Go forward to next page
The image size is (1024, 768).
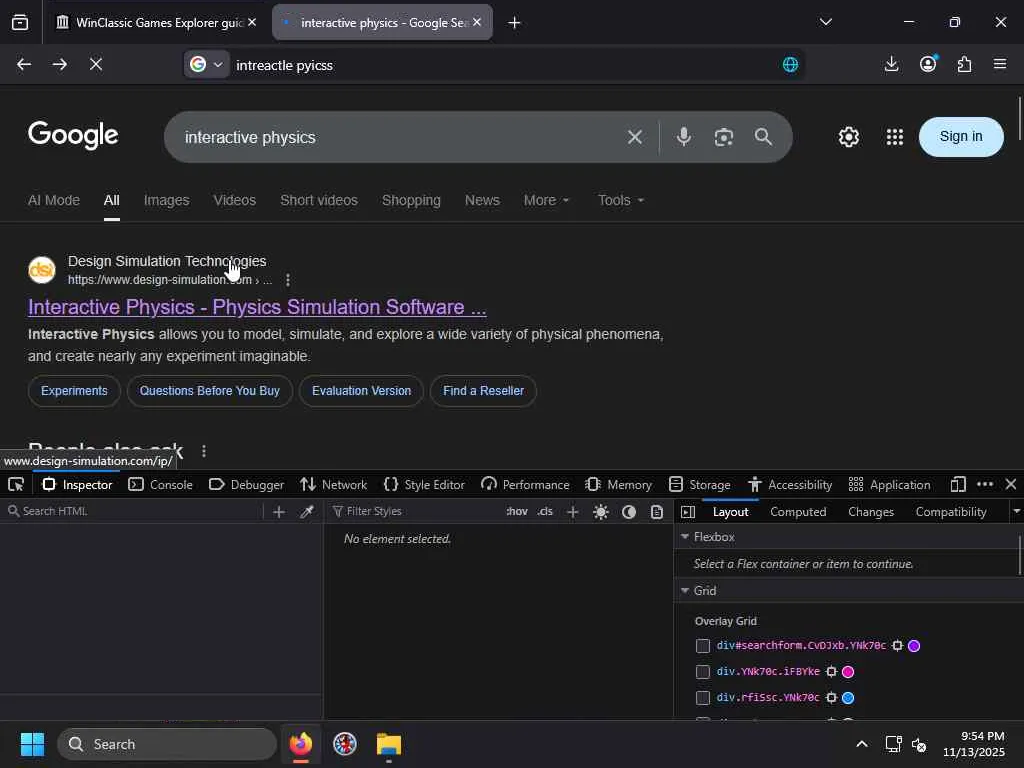tap(59, 64)
